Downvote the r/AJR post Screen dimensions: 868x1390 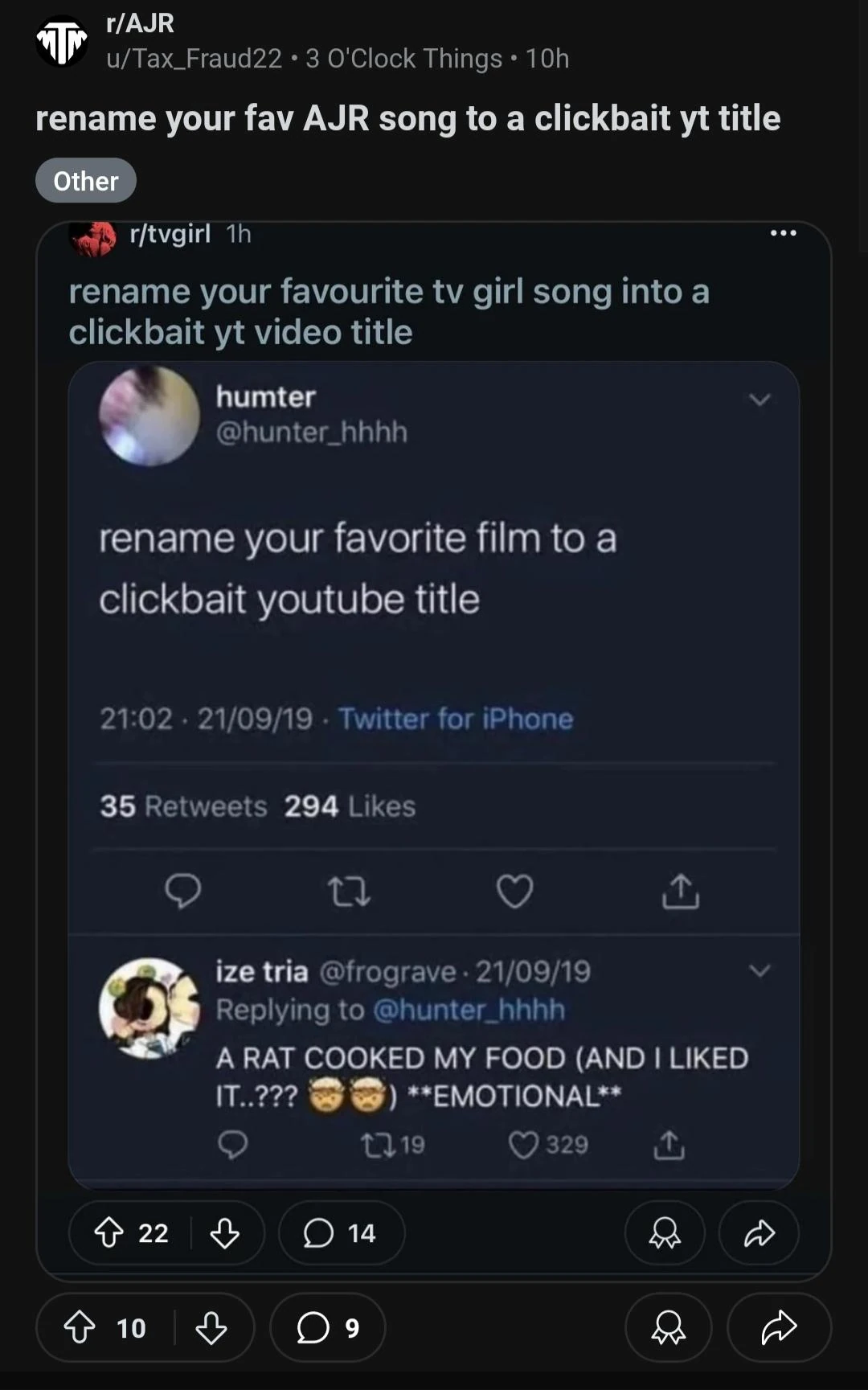(211, 1327)
